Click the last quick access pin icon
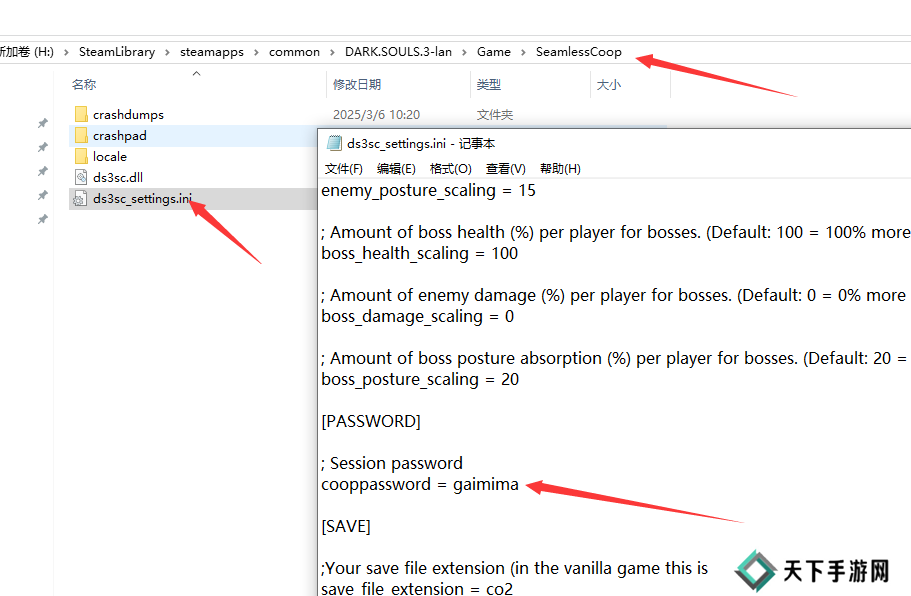 pos(42,219)
